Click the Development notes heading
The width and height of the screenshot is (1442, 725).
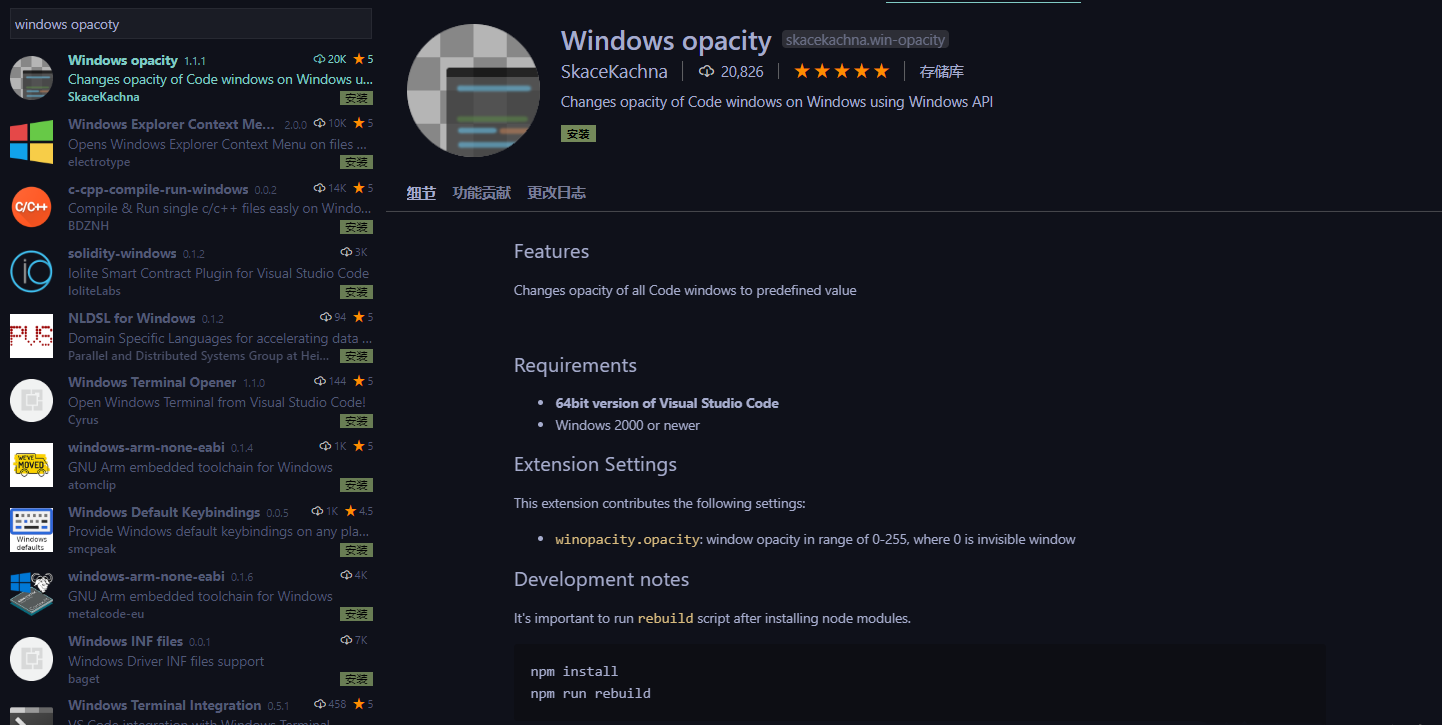(x=601, y=579)
